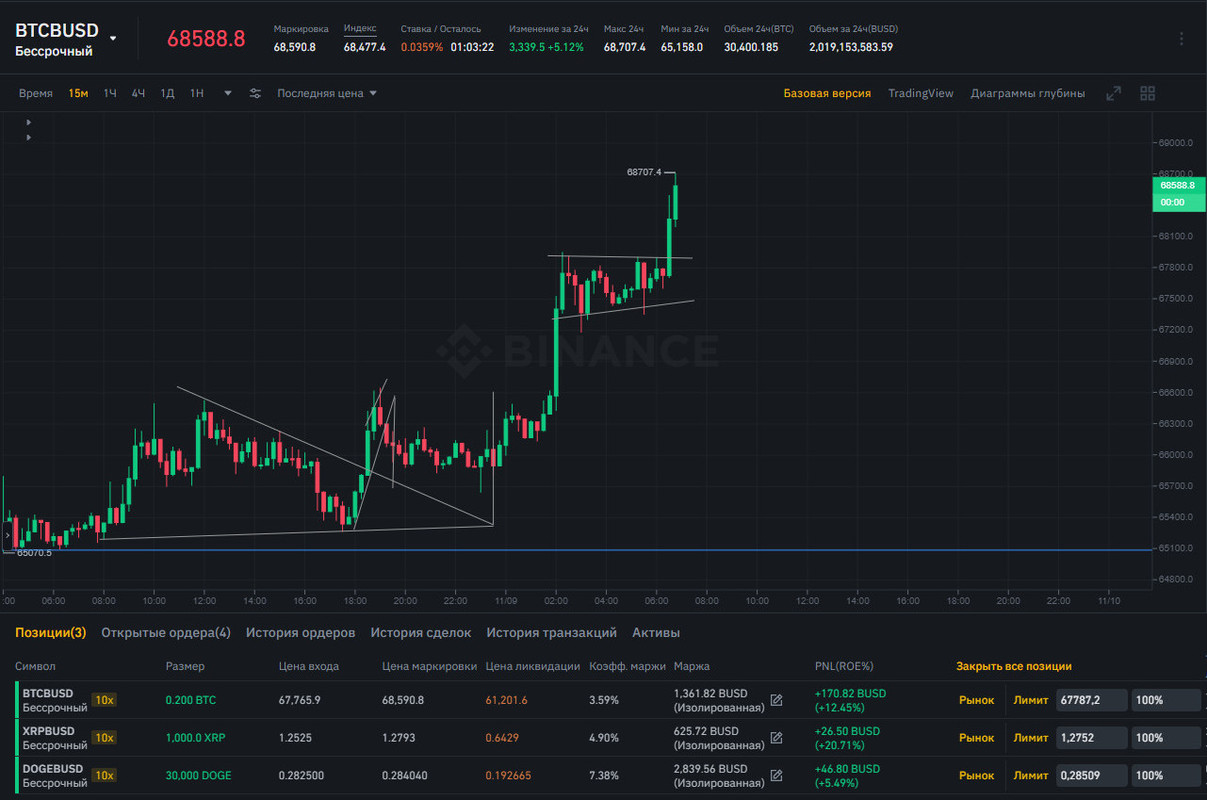Viewport: 1207px width, 800px height.
Task: Close DOGEBUSD position with Лимит
Action: click(1031, 775)
